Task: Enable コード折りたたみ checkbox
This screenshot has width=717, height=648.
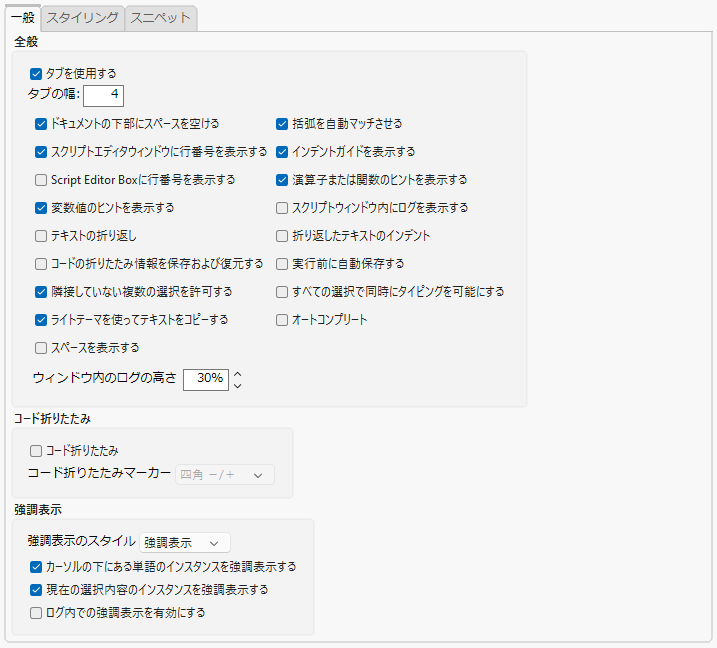Action: click(x=36, y=451)
